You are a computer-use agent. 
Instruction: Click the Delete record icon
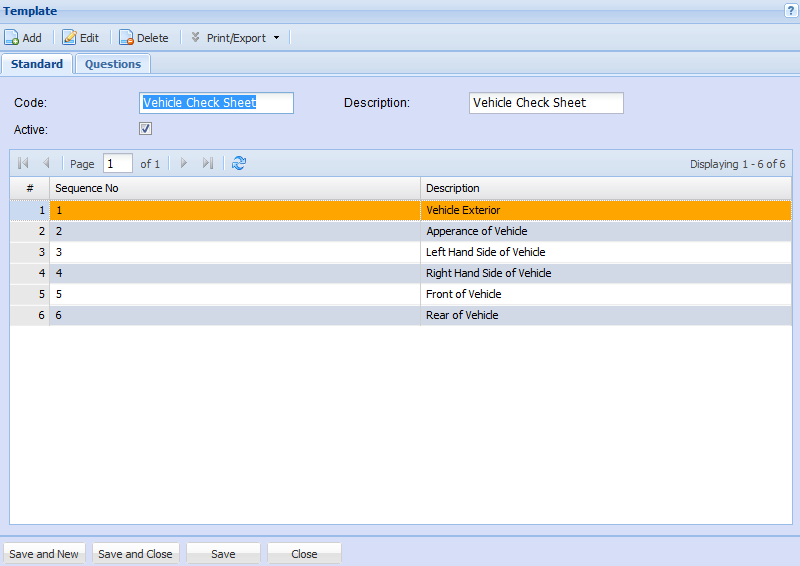click(x=126, y=38)
